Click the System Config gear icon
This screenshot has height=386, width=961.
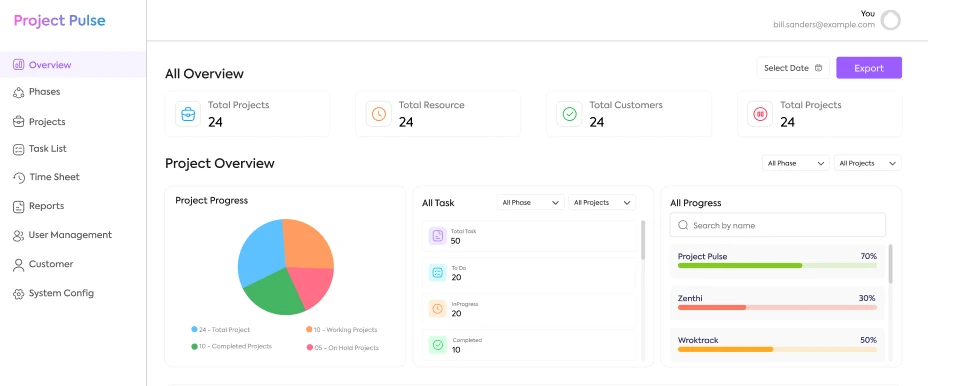pyautogui.click(x=18, y=293)
